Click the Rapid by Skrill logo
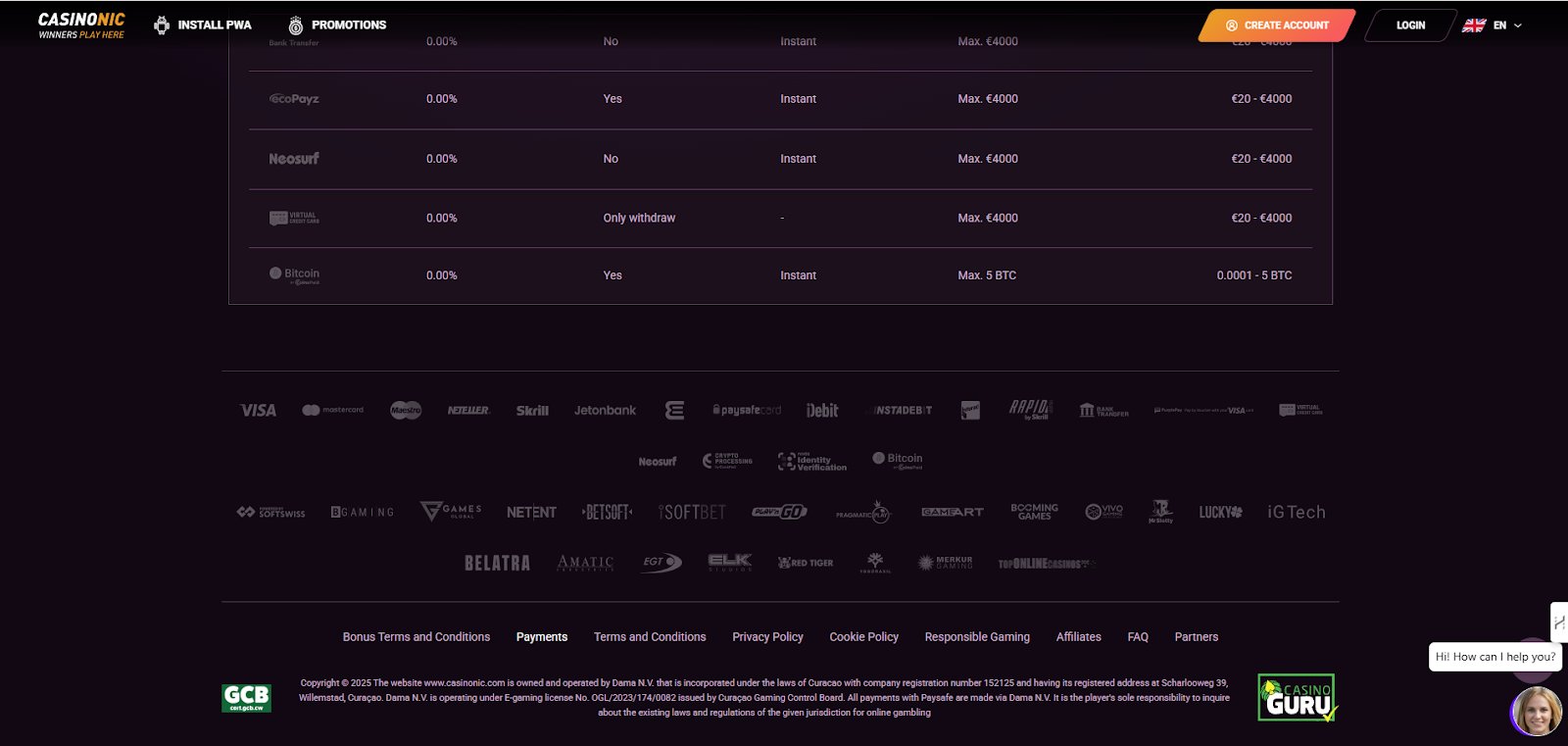This screenshot has height=746, width=1568. (x=1031, y=410)
